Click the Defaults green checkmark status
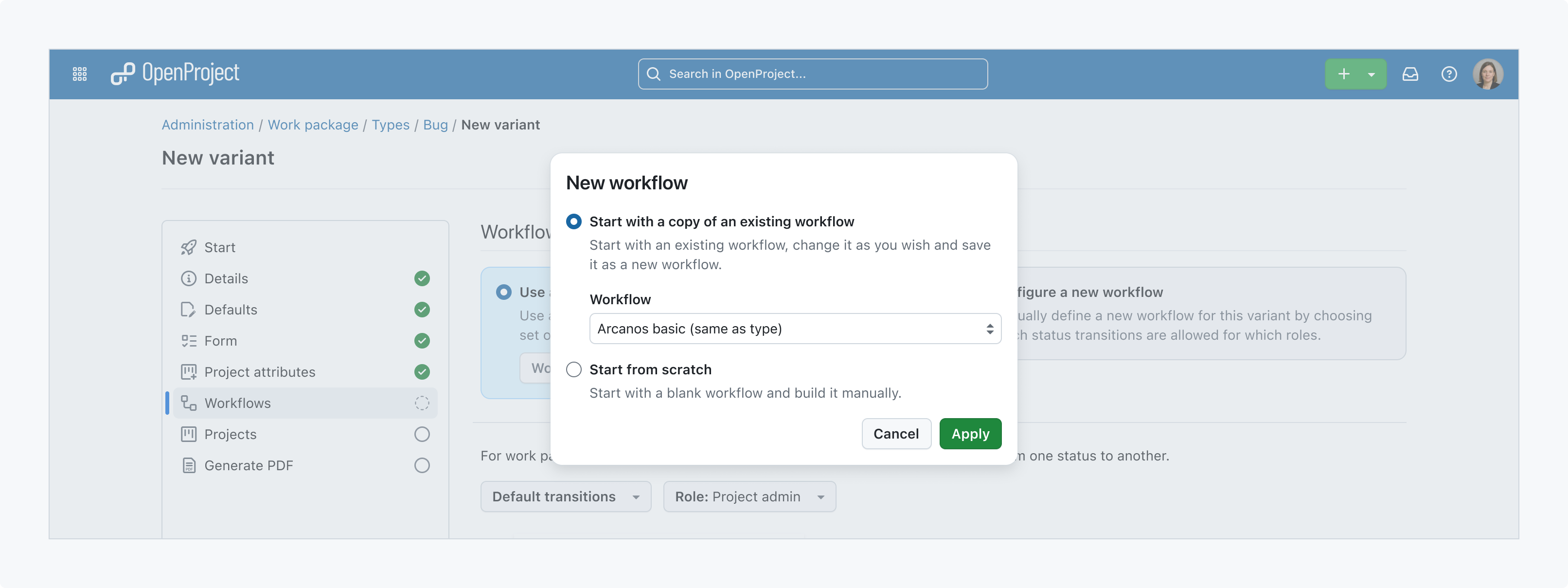The image size is (1568, 588). coord(422,310)
